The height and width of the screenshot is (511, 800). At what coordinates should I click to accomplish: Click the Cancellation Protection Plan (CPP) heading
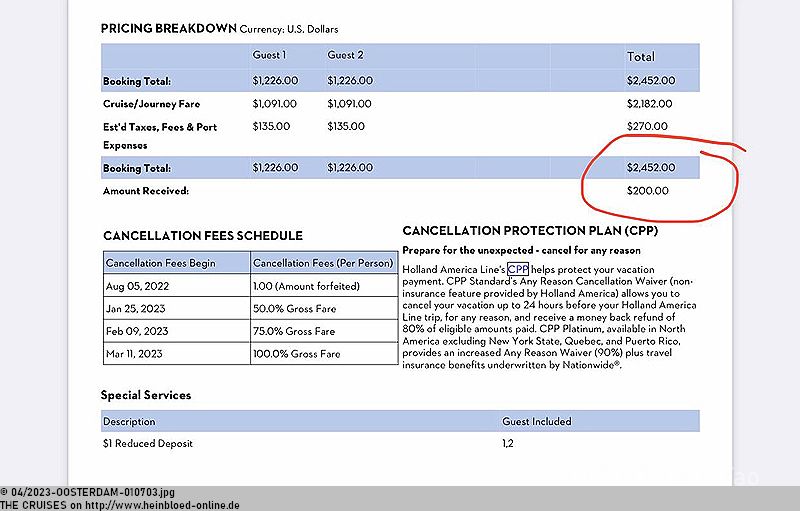(530, 231)
